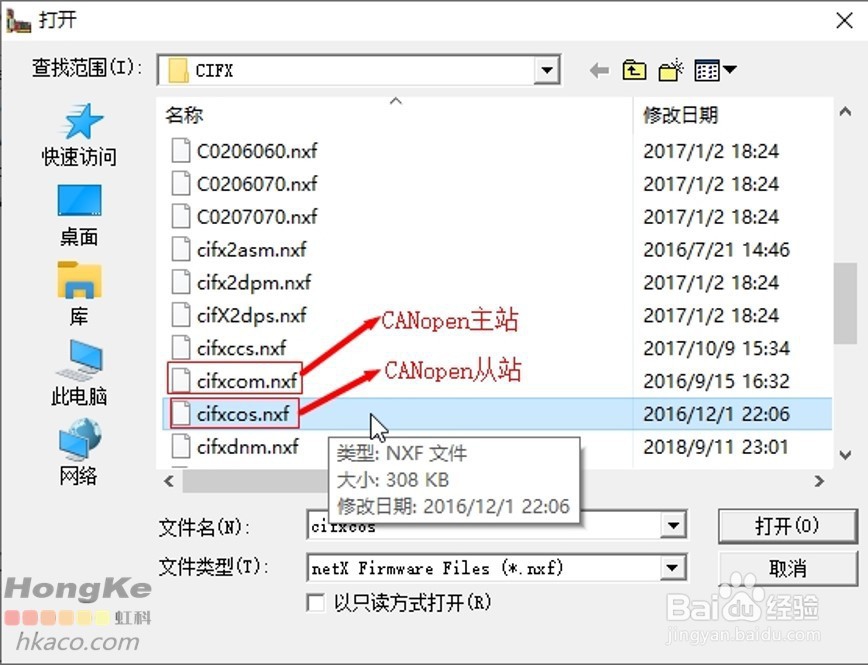Open the netX Firmware Files type dropdown

(673, 568)
